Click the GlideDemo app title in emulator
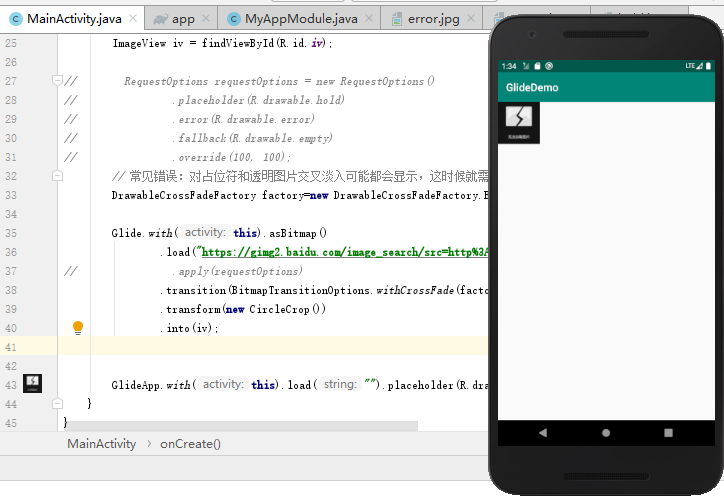Screen dimensions: 724x501 [x=532, y=87]
